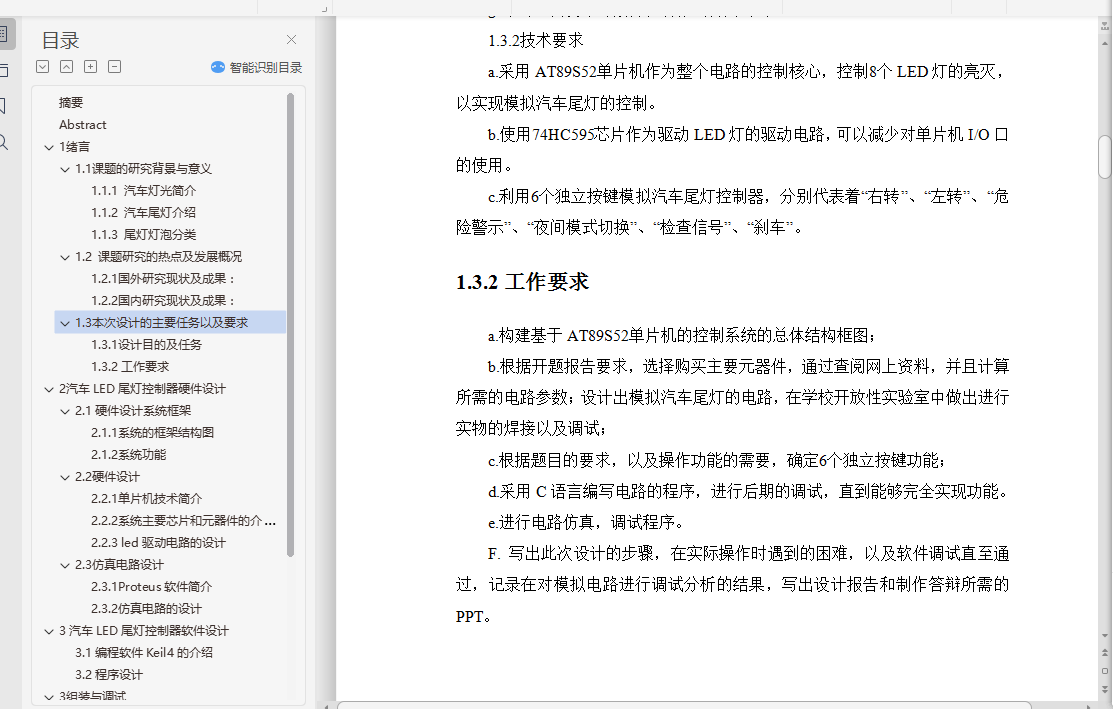Screen dimensions: 1113x709
Task: Go to 1.3.2 工作要求 in outline
Action: (x=130, y=366)
